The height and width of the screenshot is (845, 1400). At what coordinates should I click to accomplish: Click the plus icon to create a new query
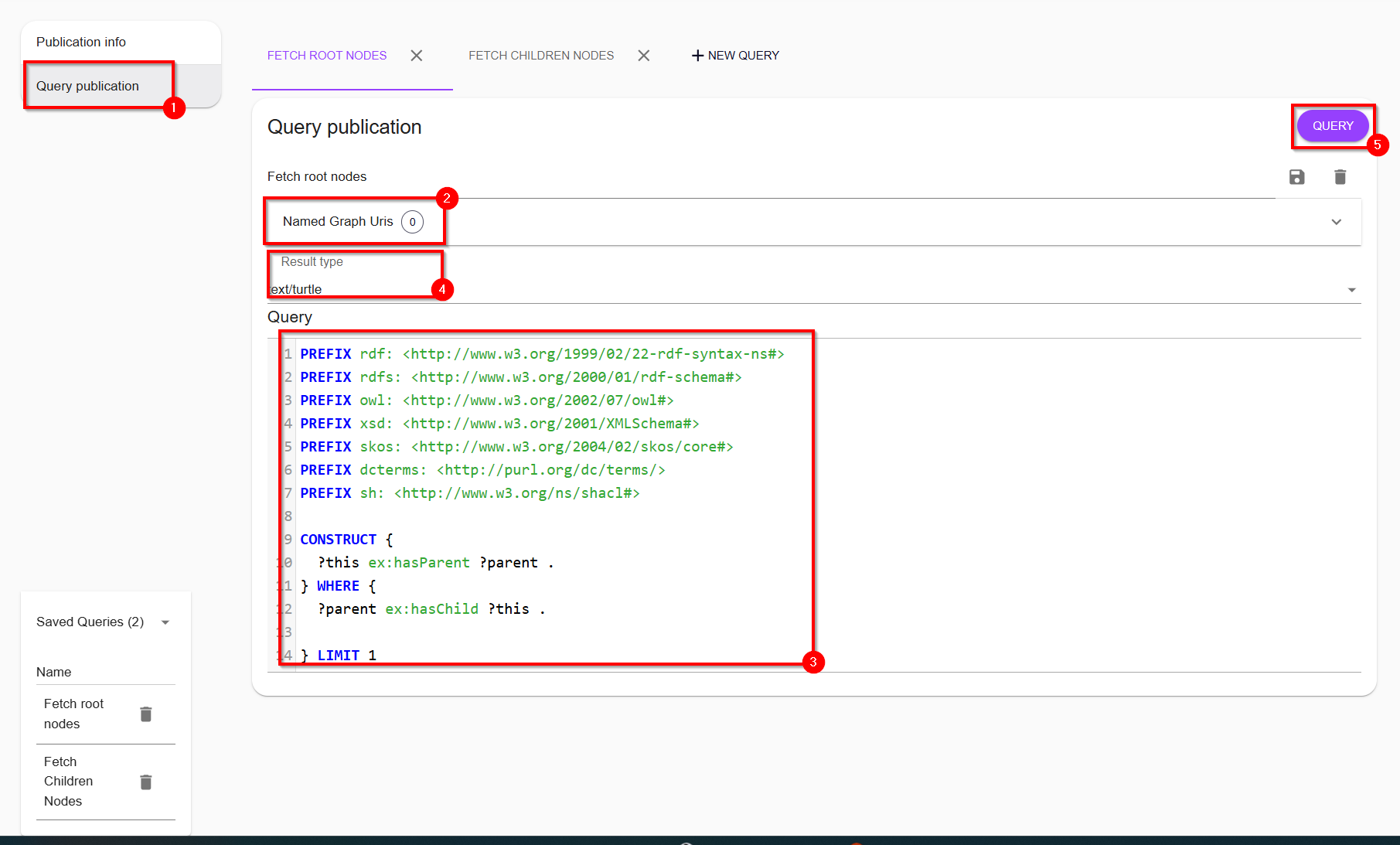pos(697,55)
